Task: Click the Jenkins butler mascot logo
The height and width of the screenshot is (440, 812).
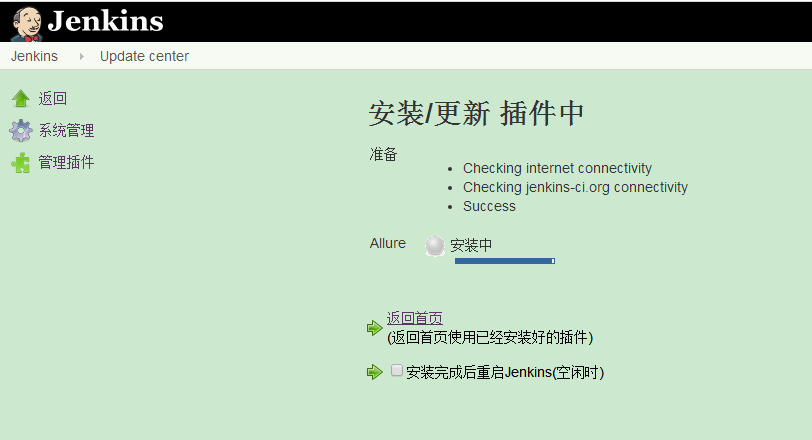Action: click(x=27, y=24)
